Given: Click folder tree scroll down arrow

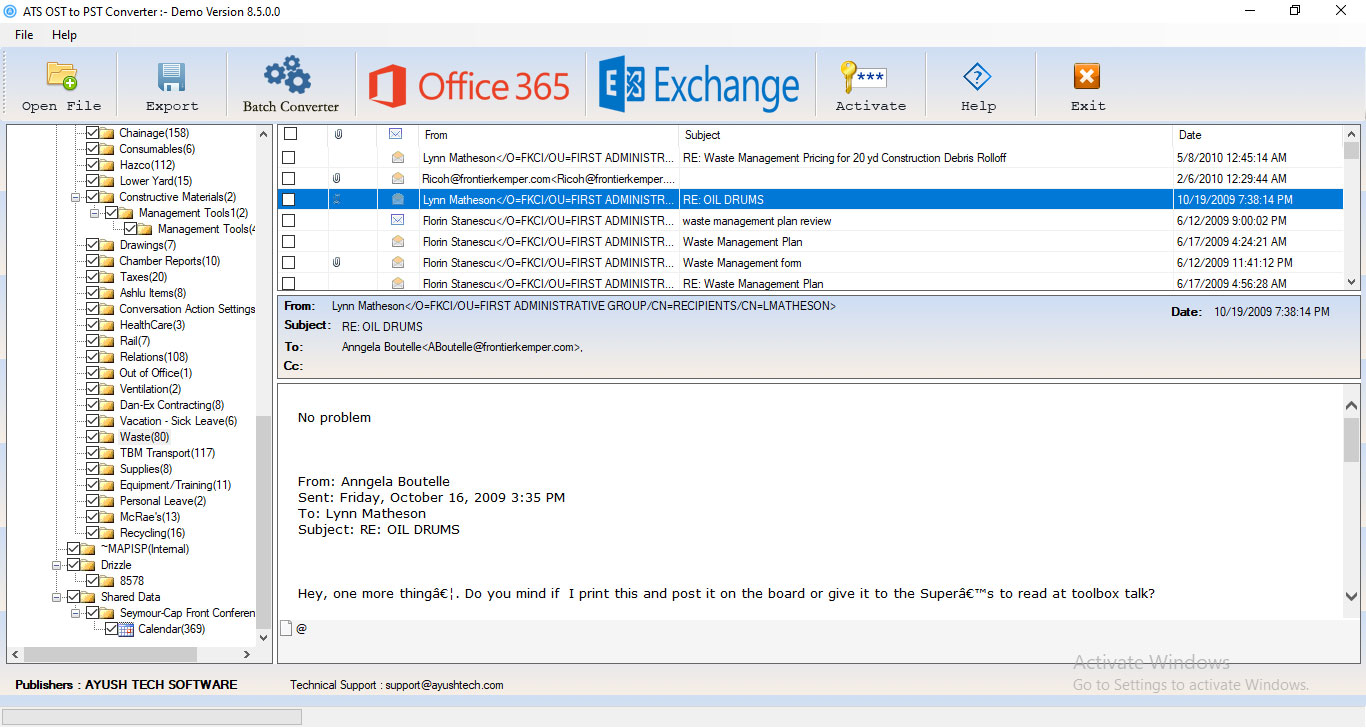Looking at the screenshot, I should [x=264, y=637].
